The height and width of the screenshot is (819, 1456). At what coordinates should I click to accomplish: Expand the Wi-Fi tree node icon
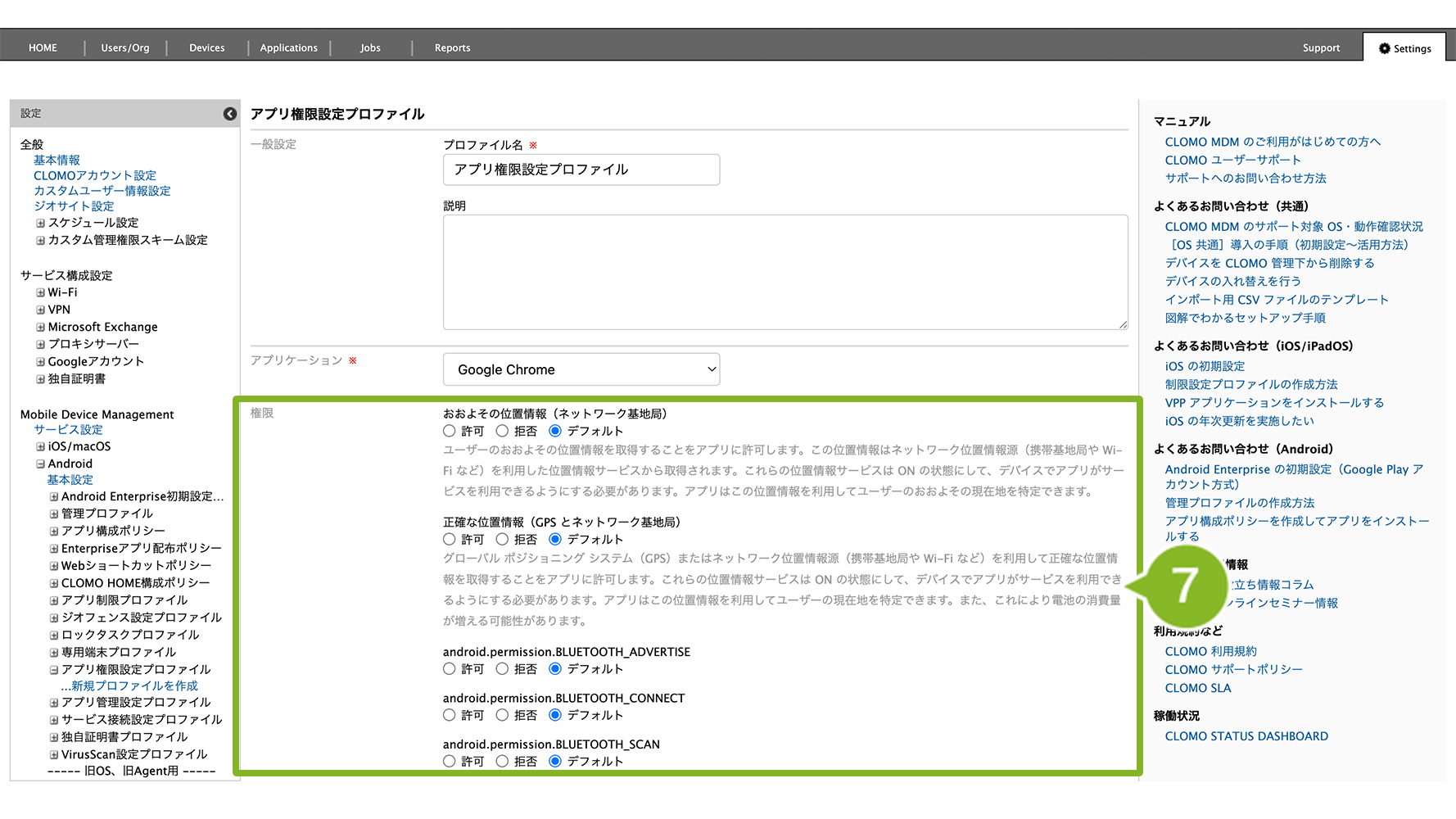click(40, 292)
